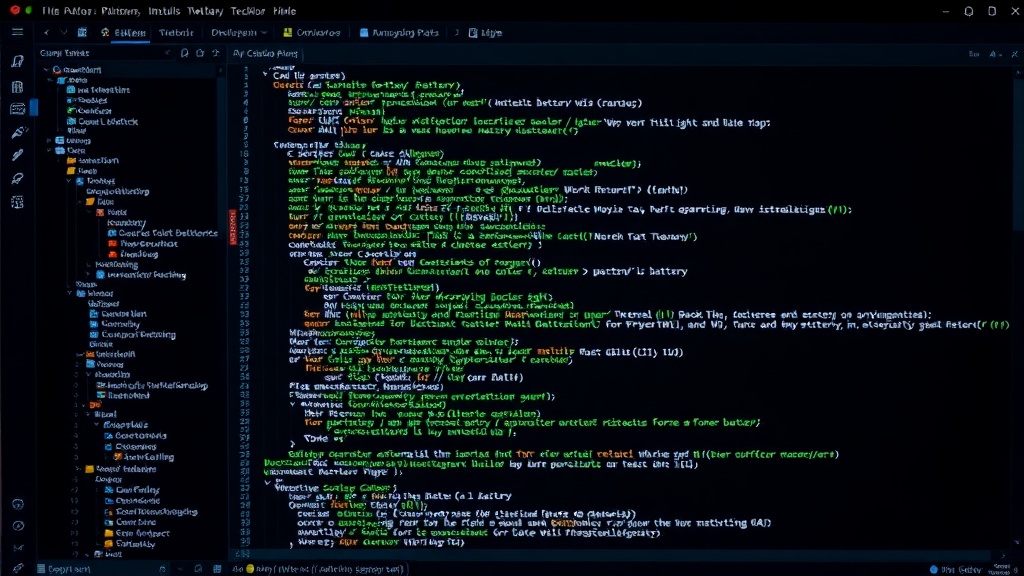The image size is (1024, 576).
Task: Click the Runnying Pats toolbar button
Action: [x=398, y=32]
